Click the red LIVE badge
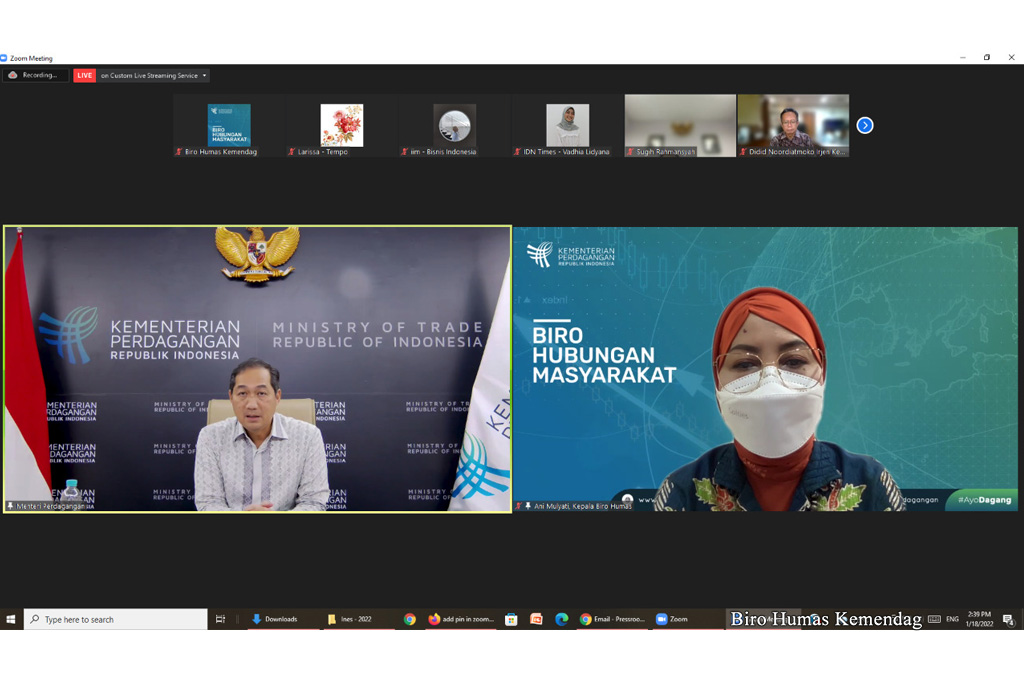This screenshot has height=682, width=1024. 85,75
